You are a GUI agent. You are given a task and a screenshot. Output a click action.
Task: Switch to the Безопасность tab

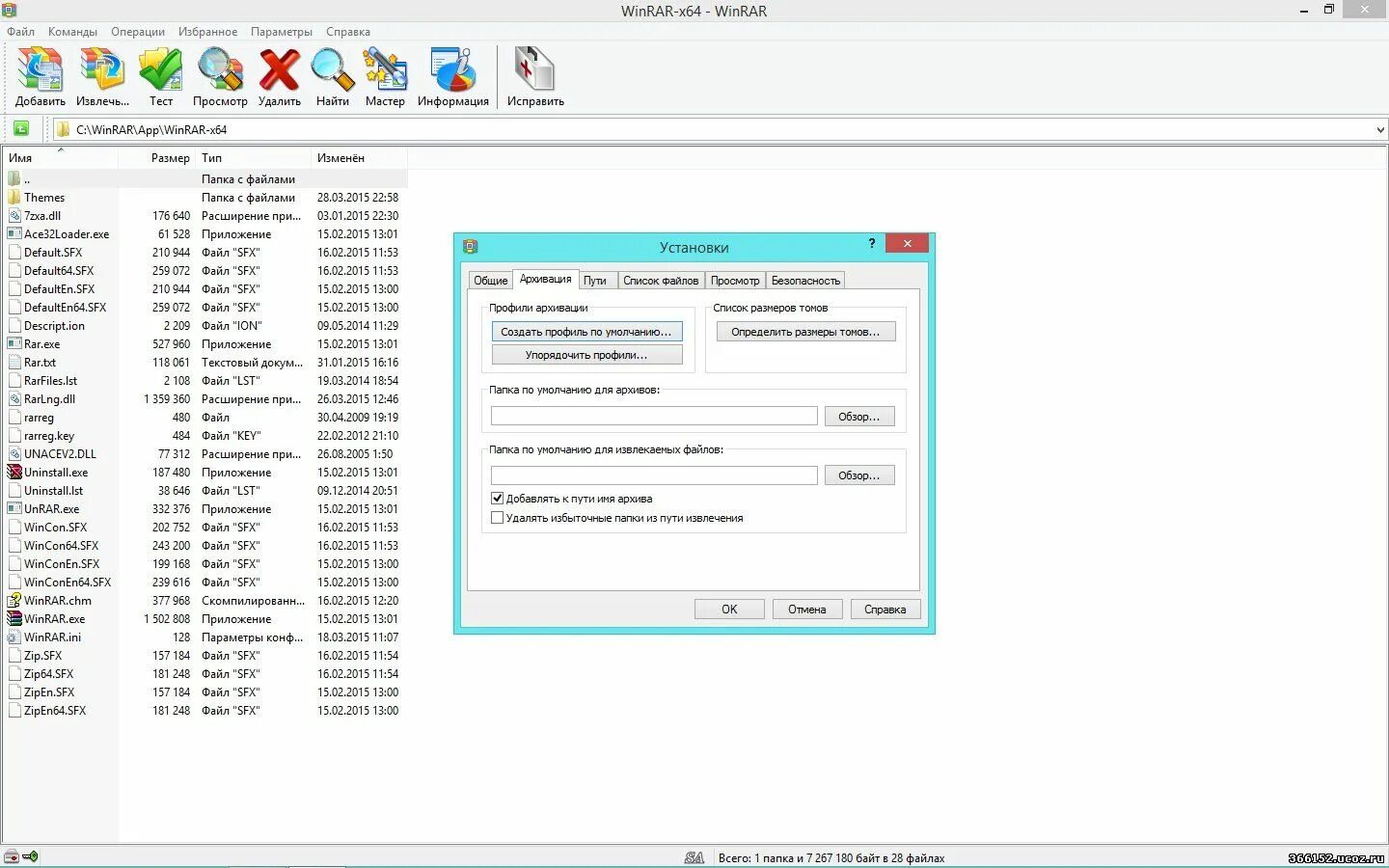pos(805,281)
